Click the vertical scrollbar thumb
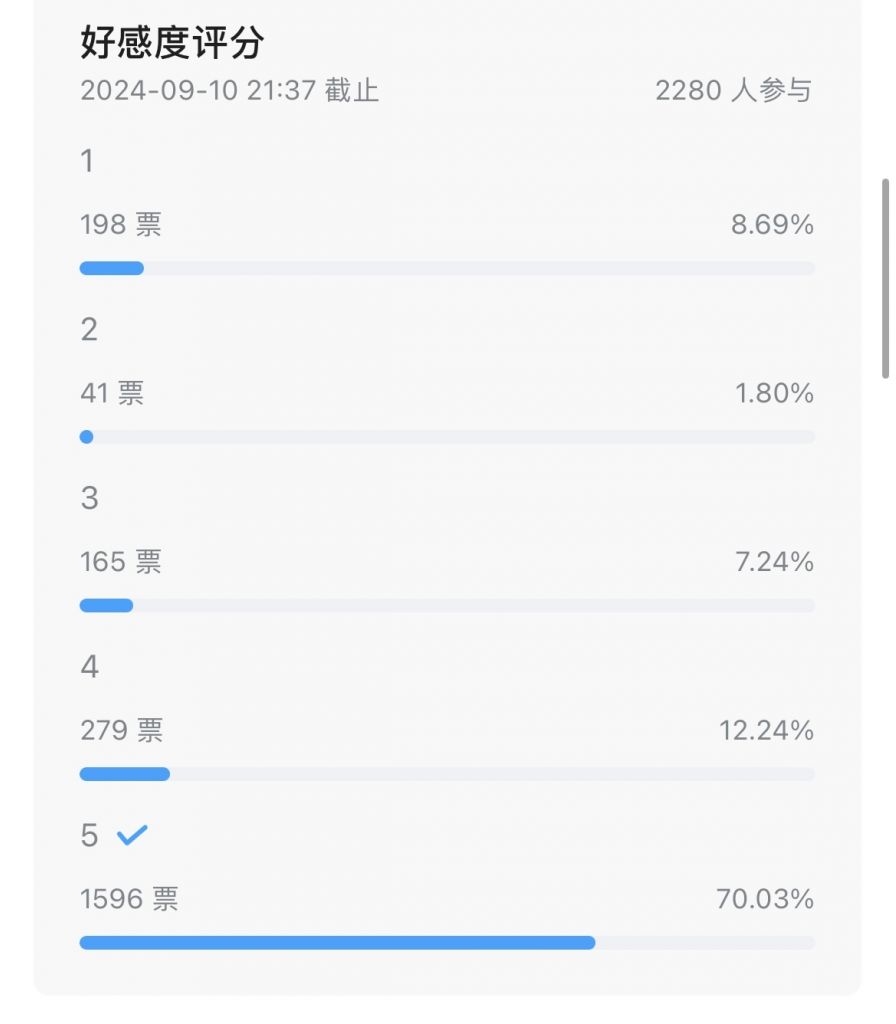Screen dimensions: 896x1024 (885, 278)
